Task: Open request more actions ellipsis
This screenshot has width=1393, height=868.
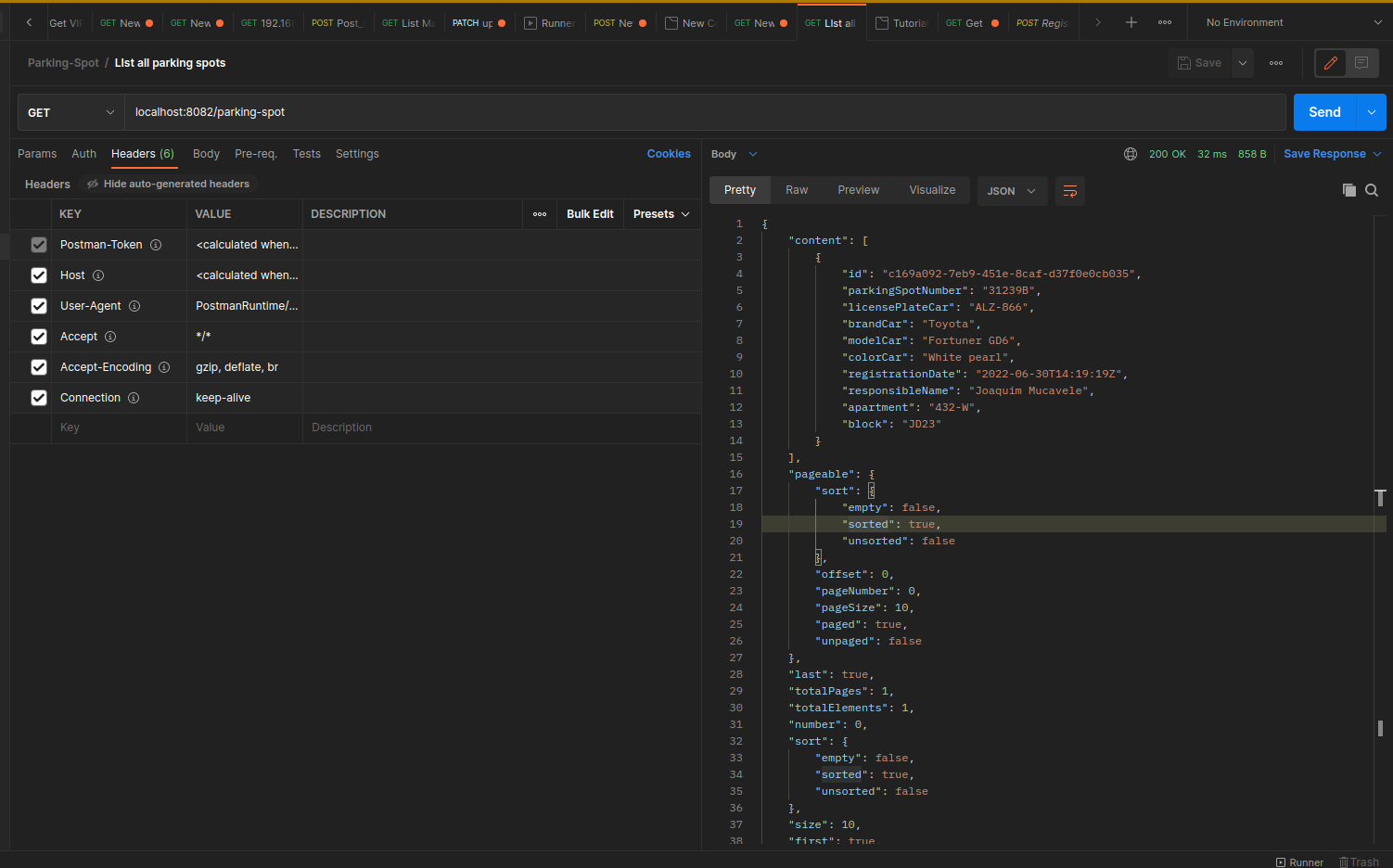Action: click(1276, 63)
